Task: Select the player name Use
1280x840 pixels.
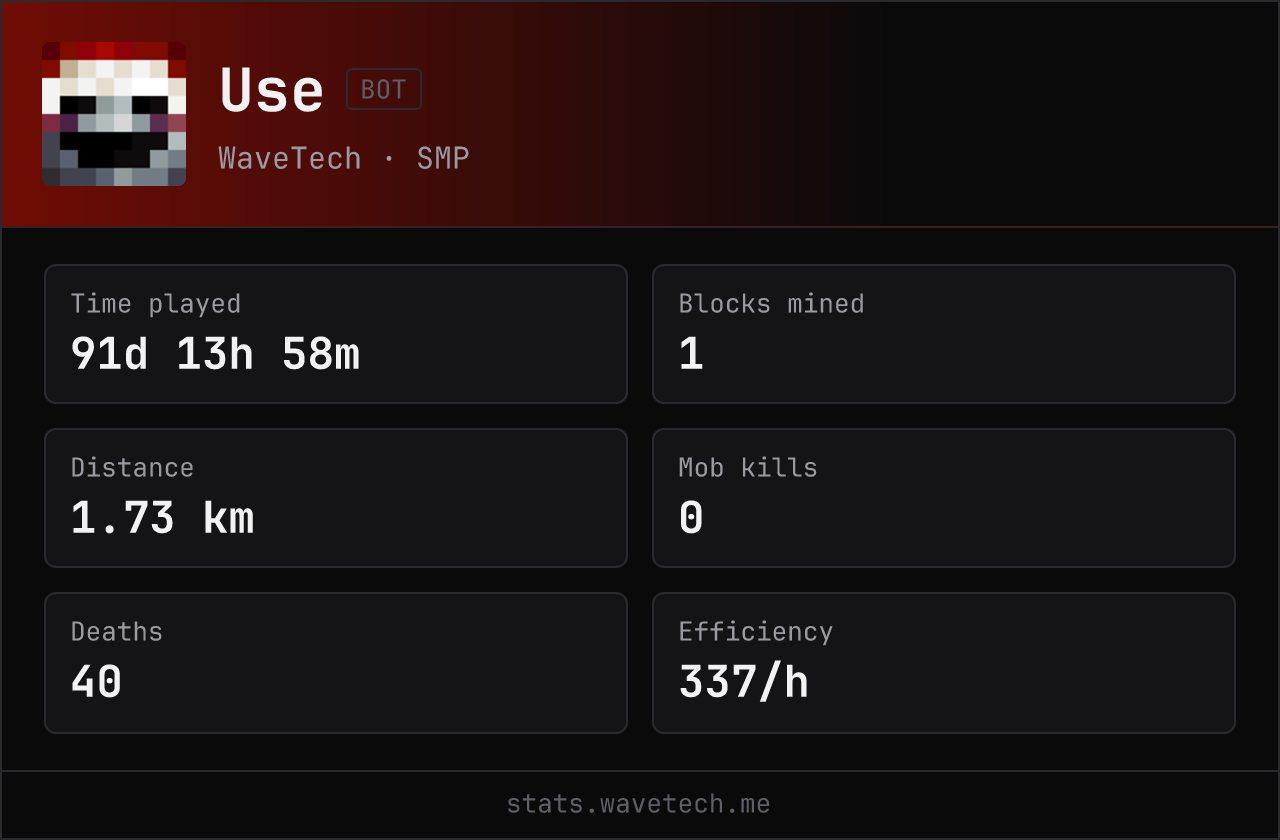Action: click(272, 90)
